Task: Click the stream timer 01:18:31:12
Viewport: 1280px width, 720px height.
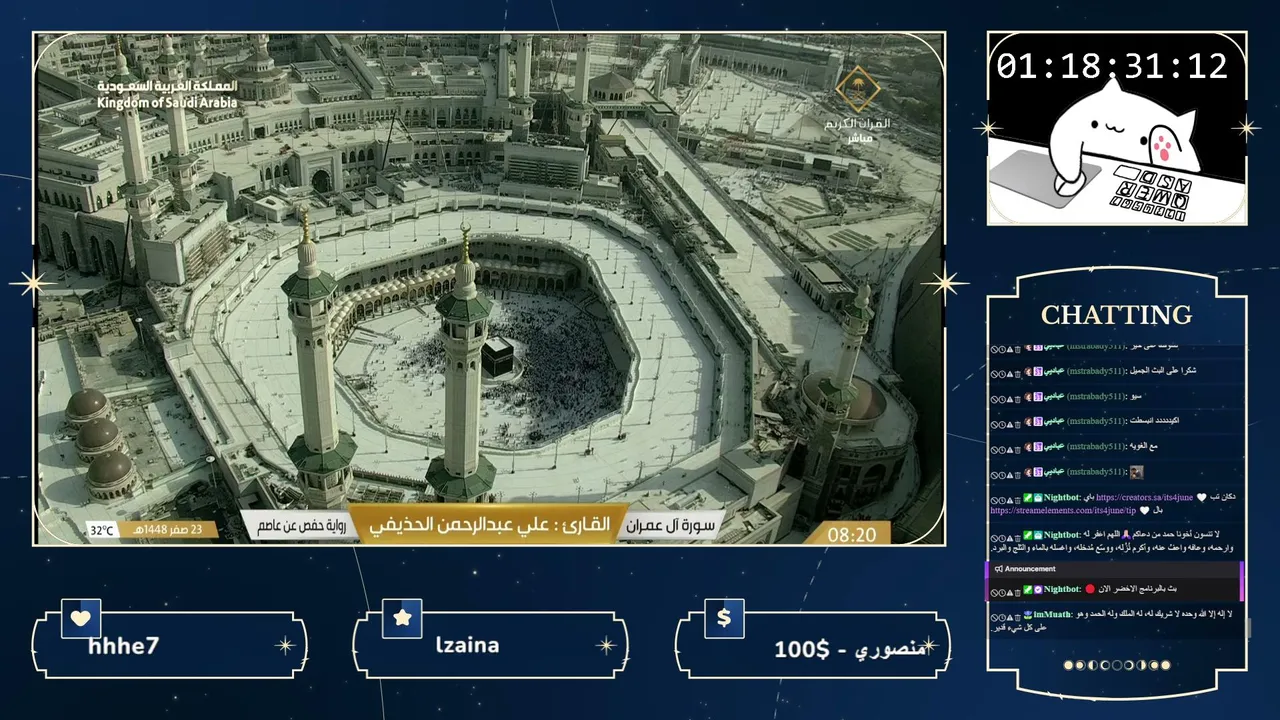Action: (x=1112, y=66)
